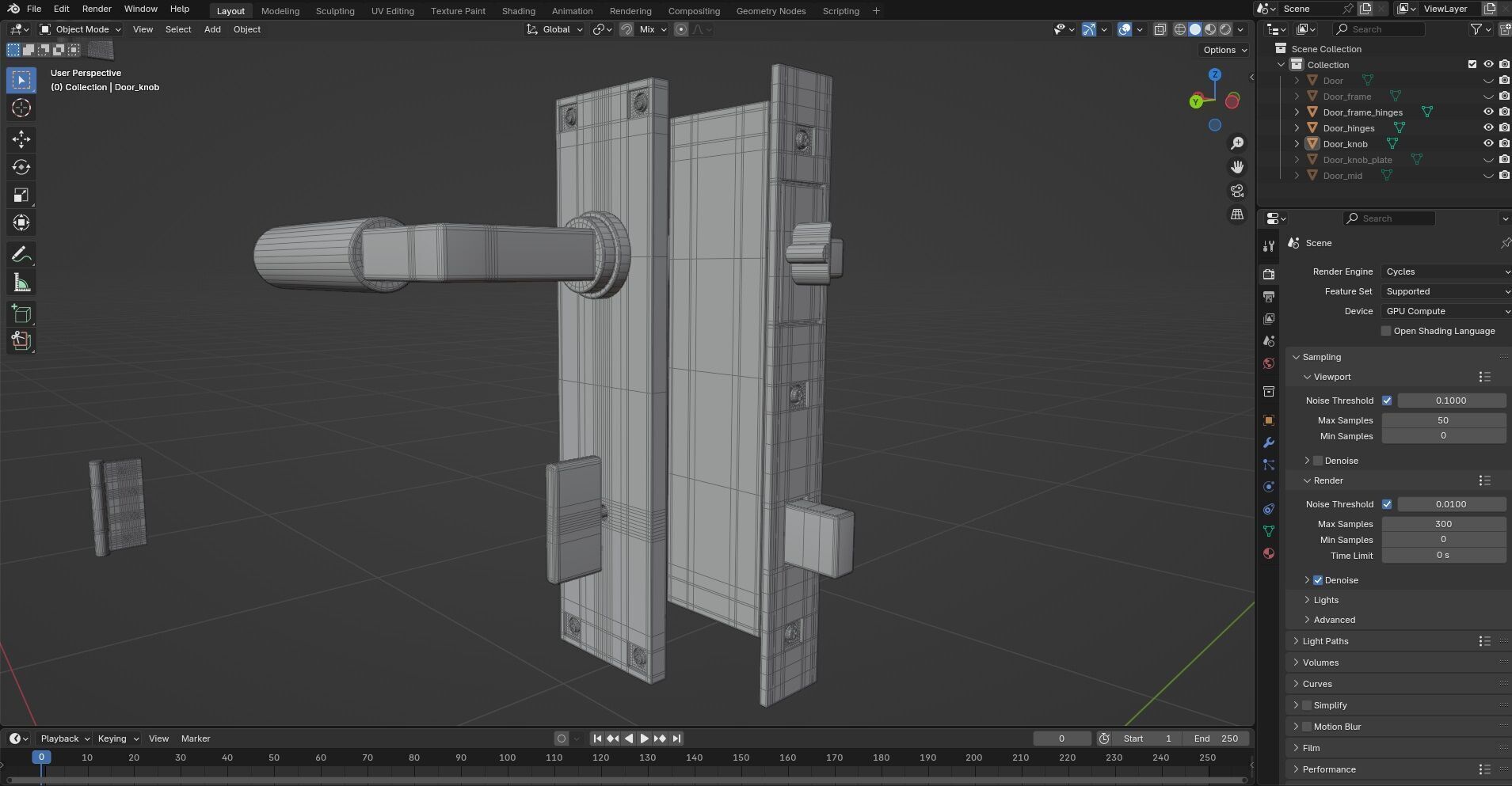The image size is (1512, 786).
Task: Switch perspective/orthographic grid icon
Action: [x=1237, y=215]
